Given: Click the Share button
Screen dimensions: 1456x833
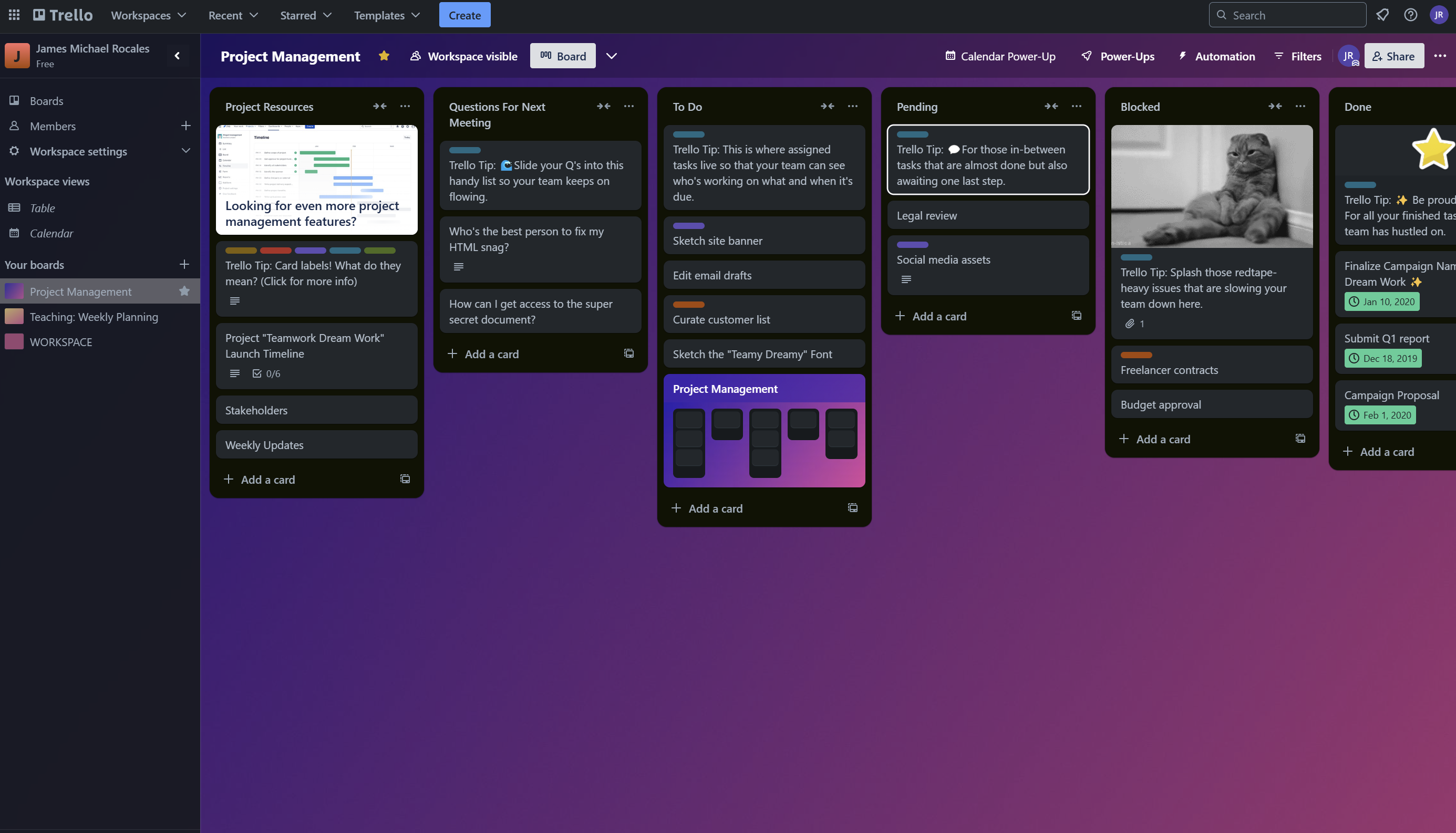Looking at the screenshot, I should (1393, 56).
